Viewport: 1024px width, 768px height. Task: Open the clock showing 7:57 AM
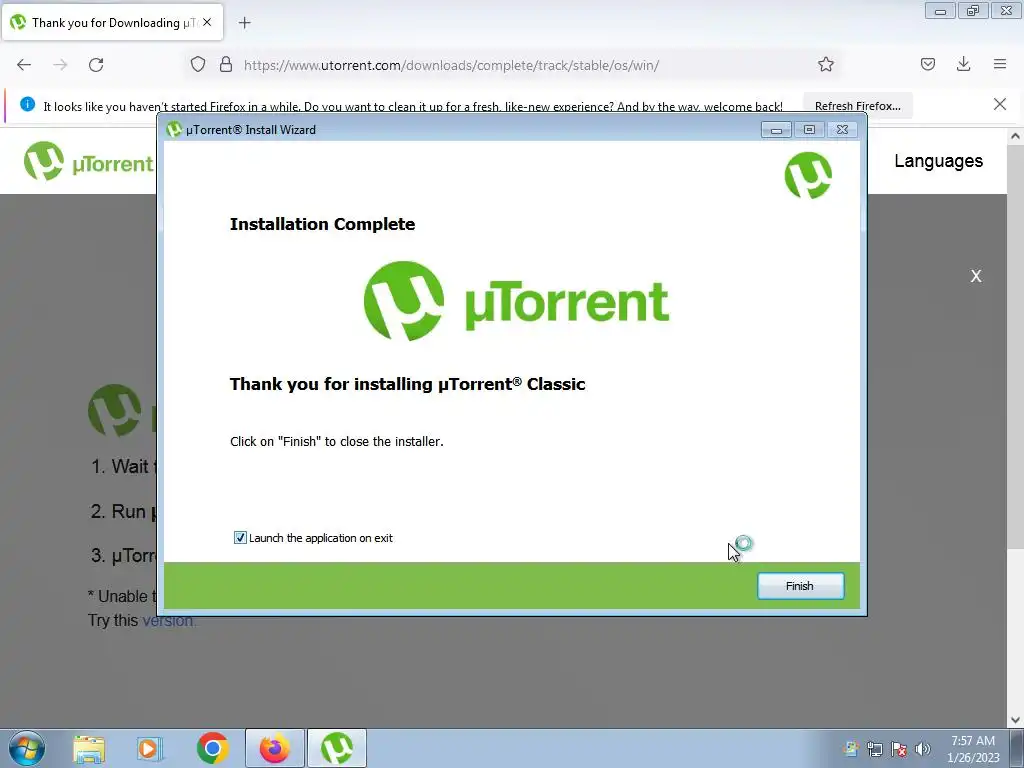coord(973,749)
